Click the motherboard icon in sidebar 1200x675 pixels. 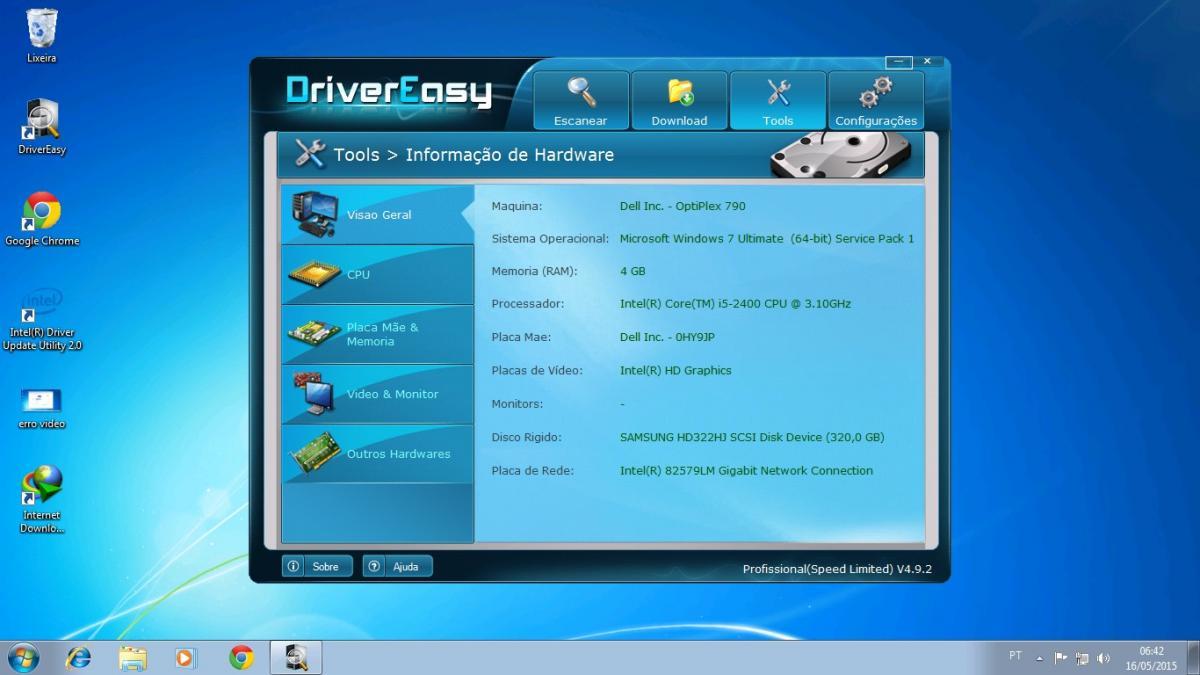click(314, 333)
